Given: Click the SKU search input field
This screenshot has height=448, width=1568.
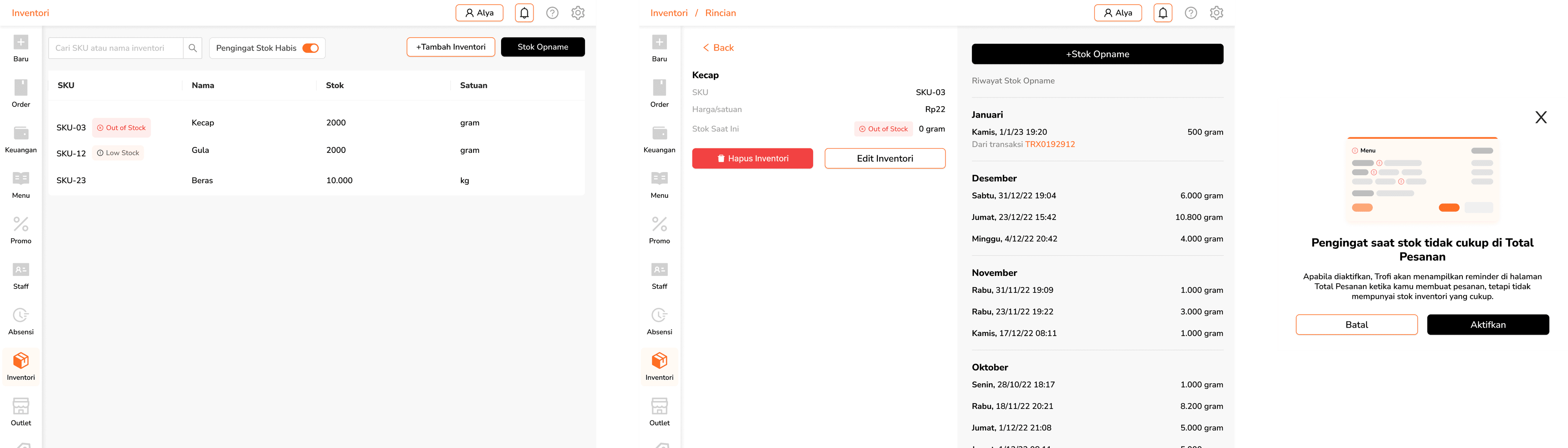Looking at the screenshot, I should click(x=116, y=48).
